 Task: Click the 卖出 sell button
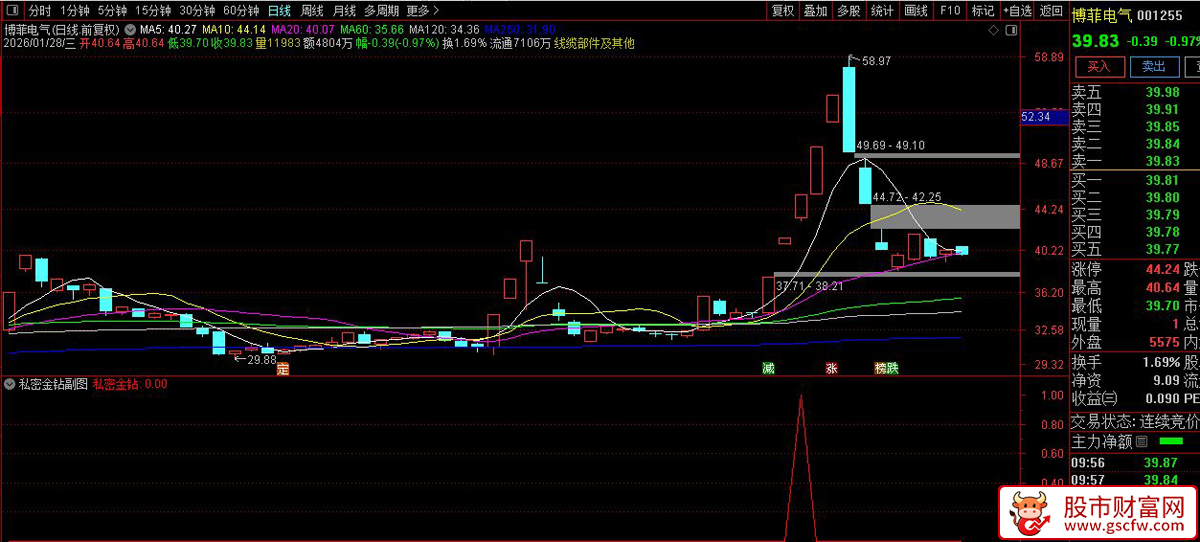(x=1153, y=66)
